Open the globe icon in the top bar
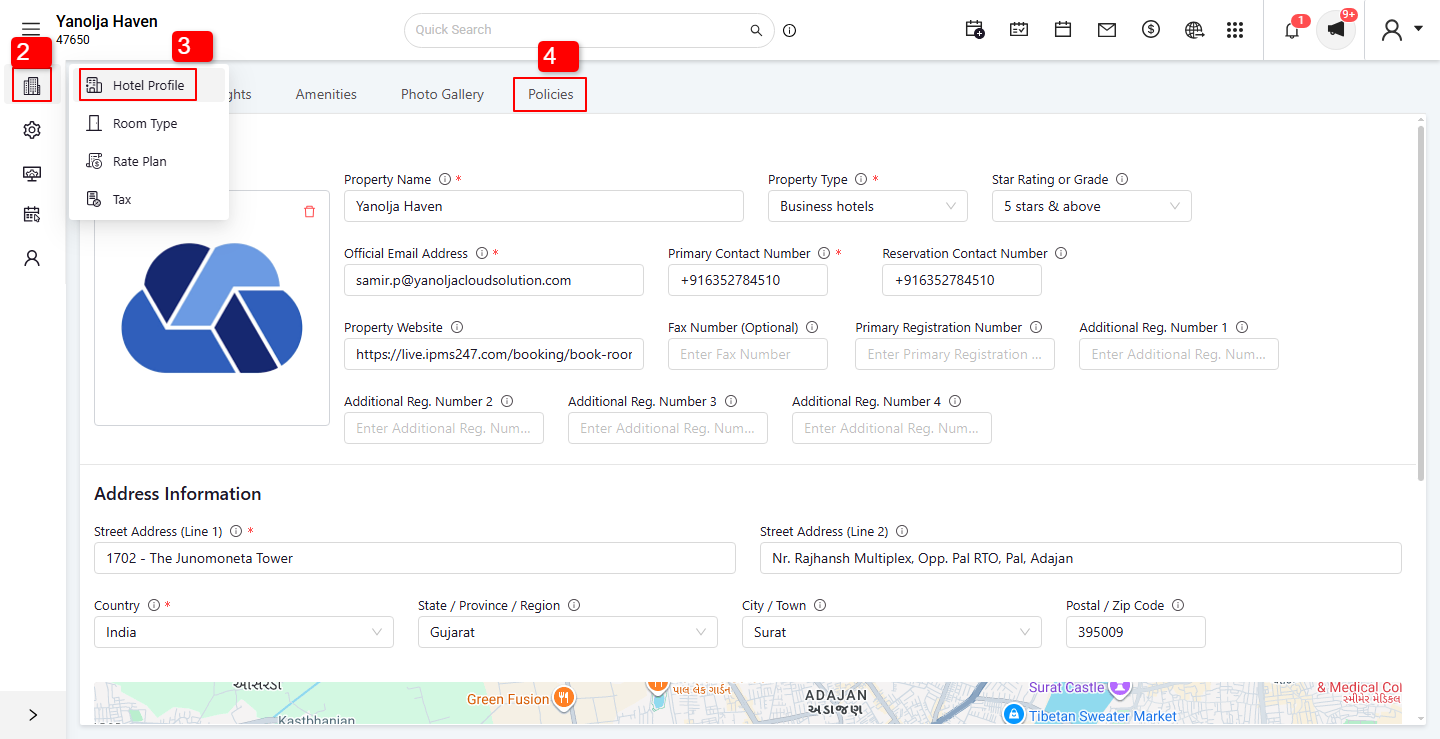Image resolution: width=1440 pixels, height=739 pixels. point(1194,30)
